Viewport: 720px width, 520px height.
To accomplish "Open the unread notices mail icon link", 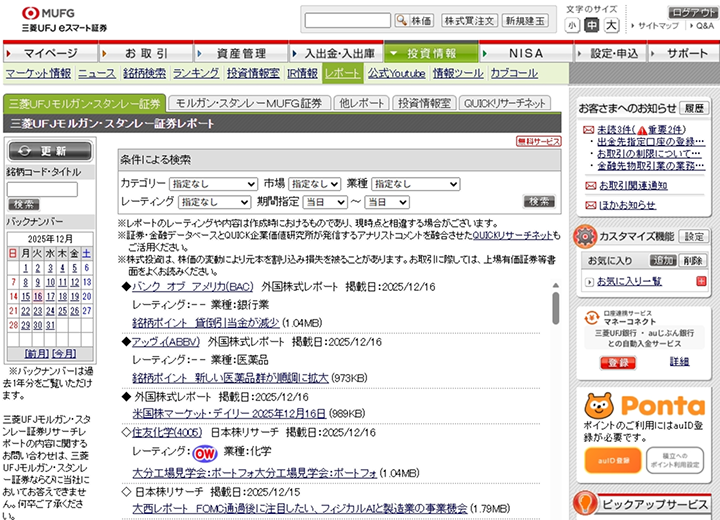I will point(589,130).
